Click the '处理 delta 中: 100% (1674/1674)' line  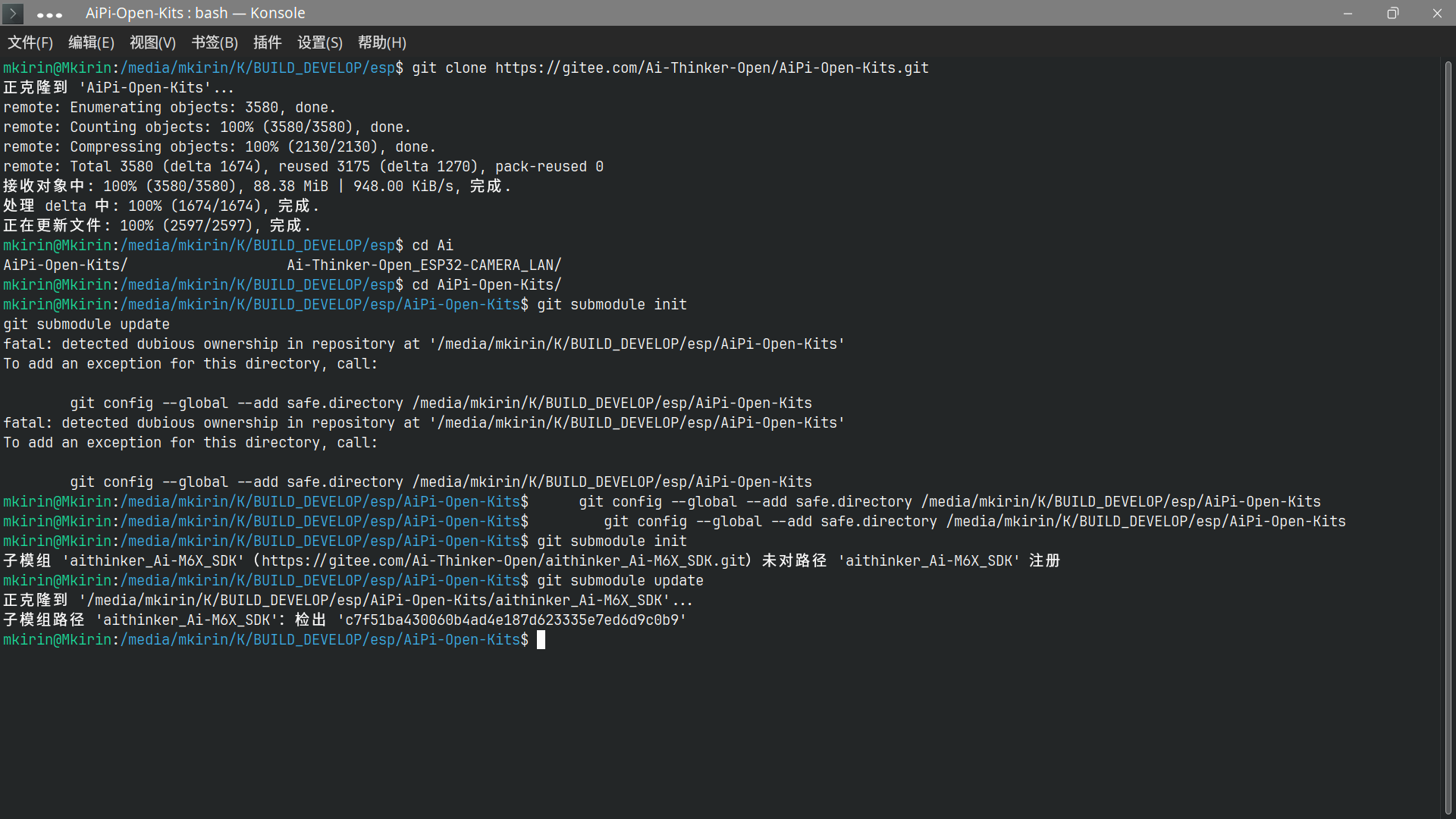tap(162, 206)
